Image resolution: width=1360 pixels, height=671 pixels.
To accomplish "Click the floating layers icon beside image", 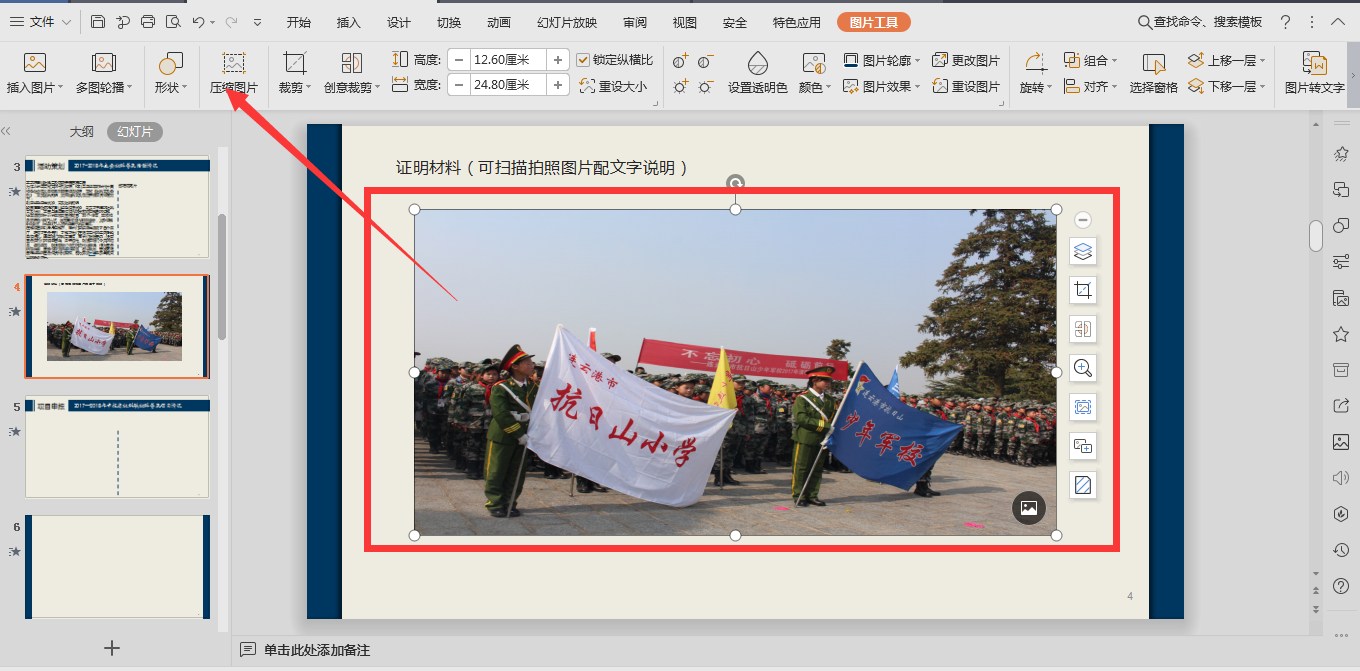I will coord(1082,251).
